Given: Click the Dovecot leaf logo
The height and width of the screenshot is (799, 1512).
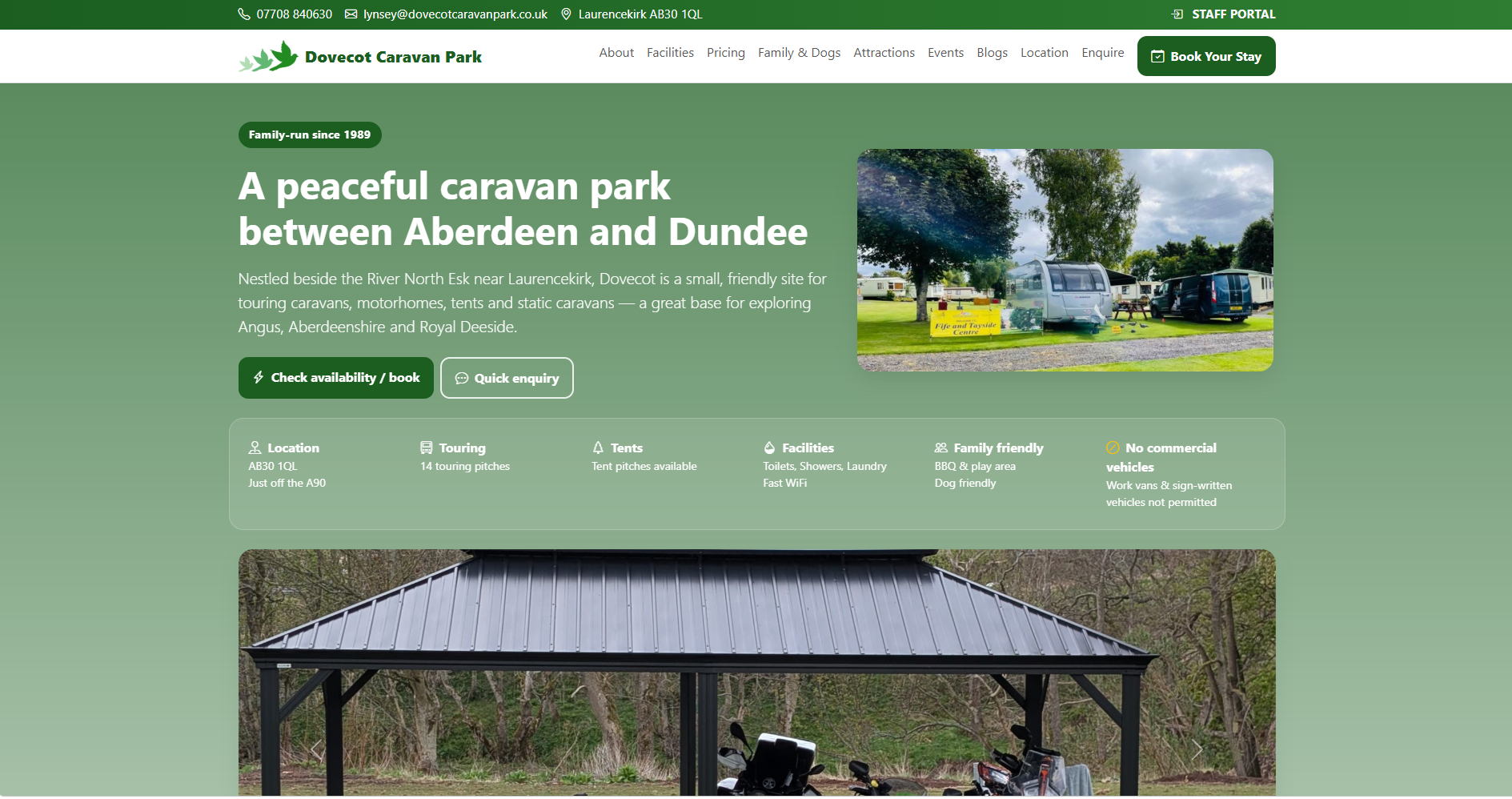Looking at the screenshot, I should (x=268, y=57).
